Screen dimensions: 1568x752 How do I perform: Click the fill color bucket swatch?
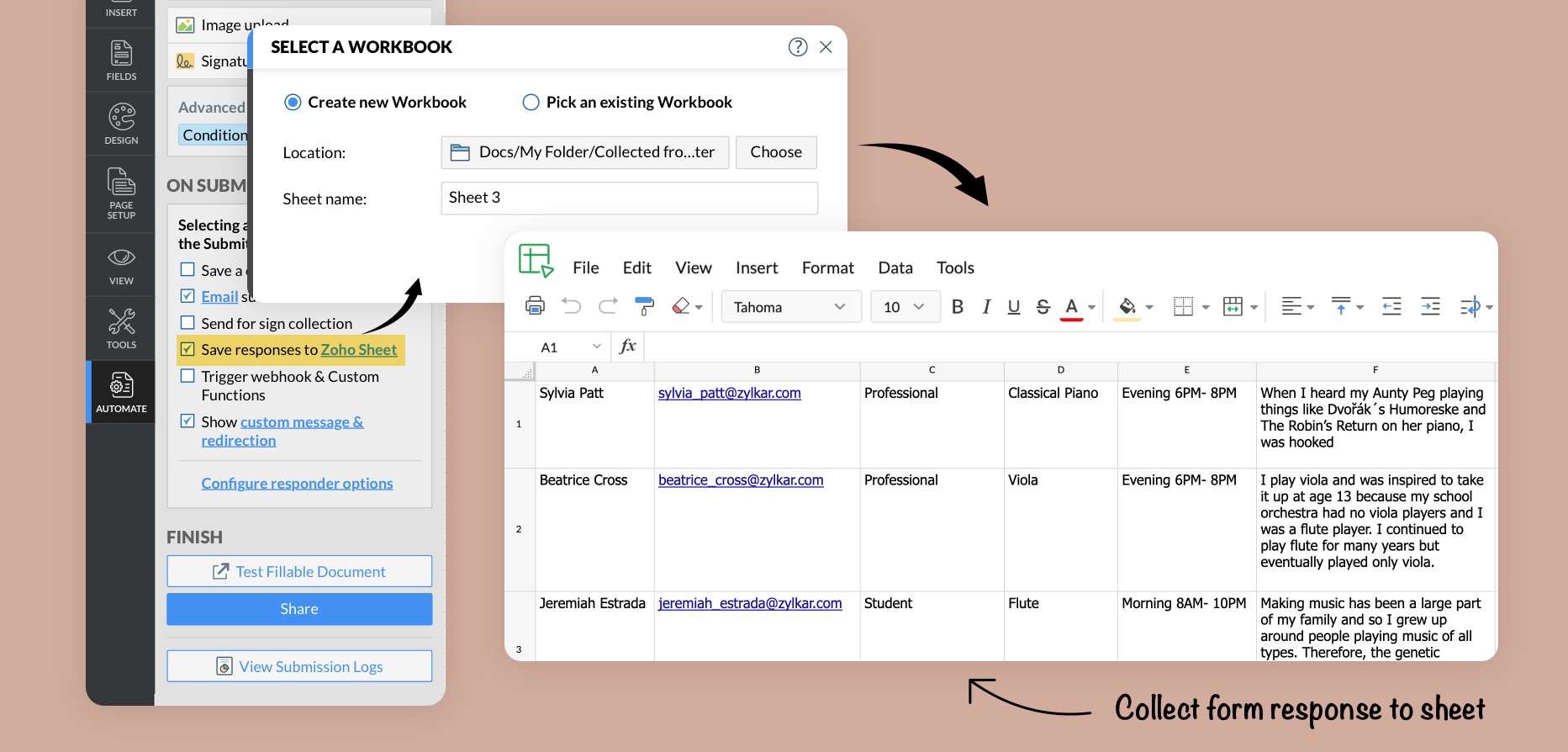(x=1127, y=307)
